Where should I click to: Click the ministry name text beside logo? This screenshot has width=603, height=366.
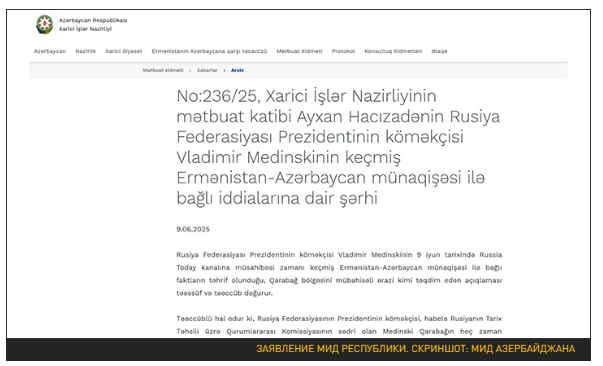click(93, 25)
